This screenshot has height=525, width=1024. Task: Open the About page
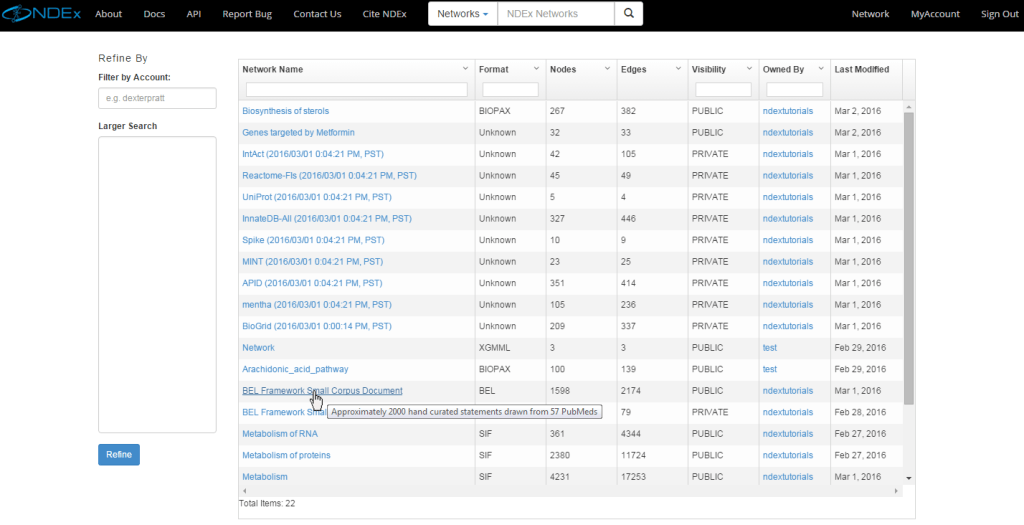click(x=108, y=14)
